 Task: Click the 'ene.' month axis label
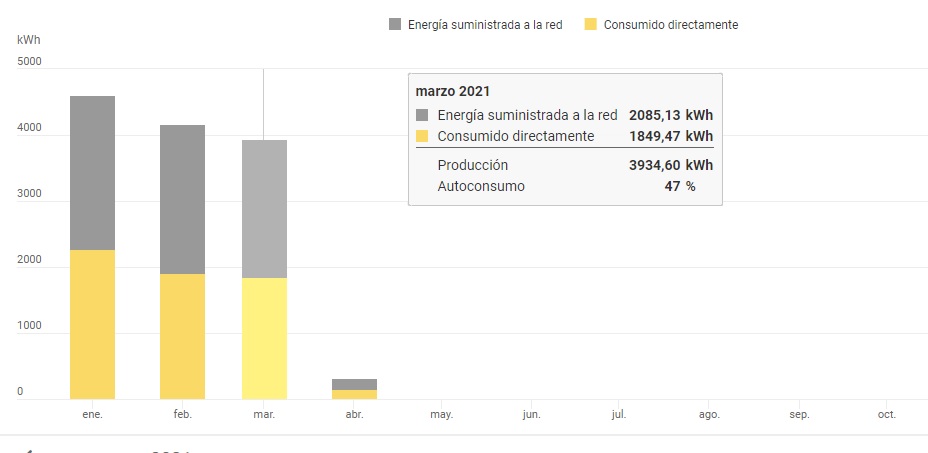[92, 414]
